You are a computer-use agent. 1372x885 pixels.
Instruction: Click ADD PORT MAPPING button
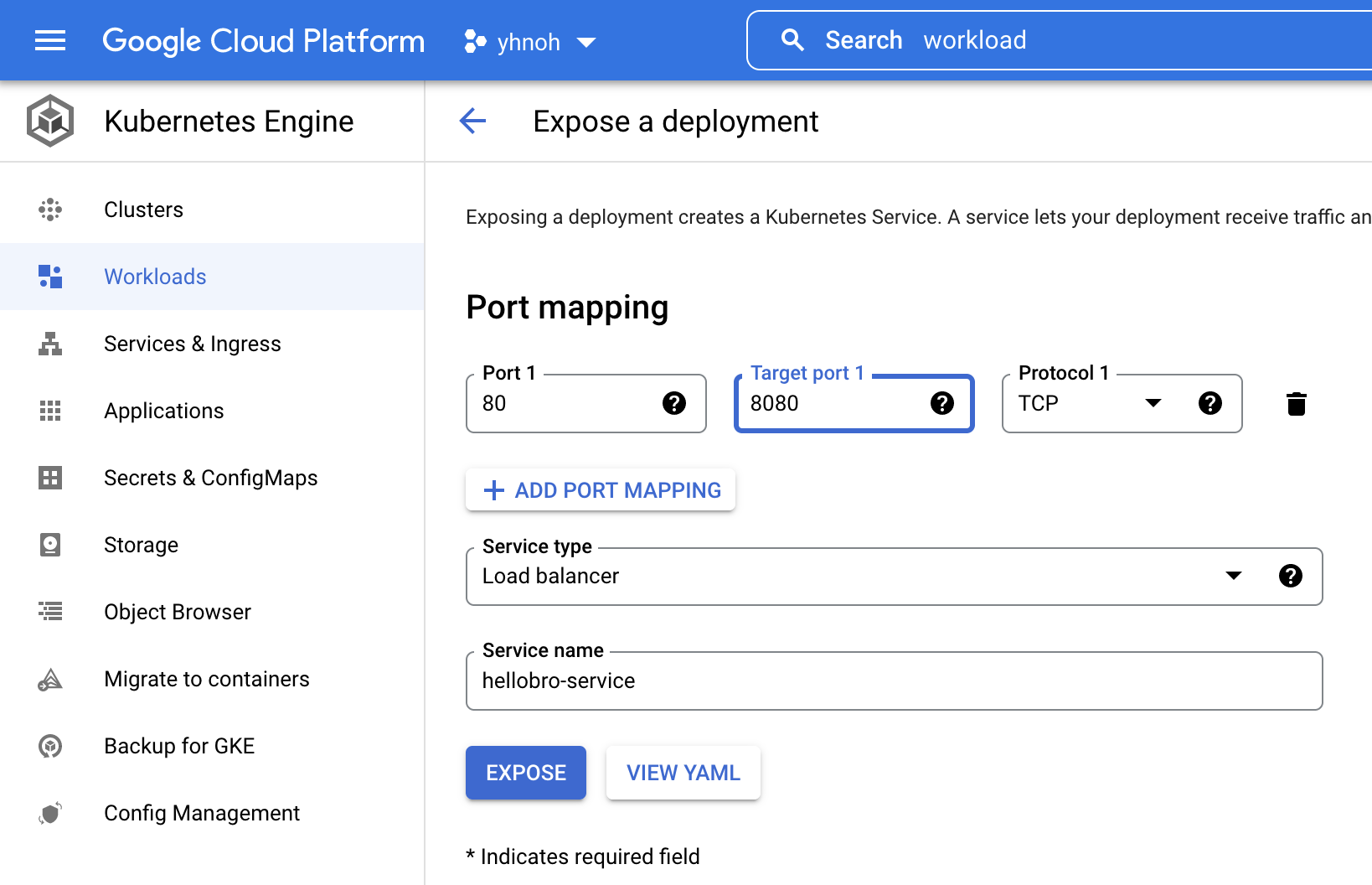601,489
